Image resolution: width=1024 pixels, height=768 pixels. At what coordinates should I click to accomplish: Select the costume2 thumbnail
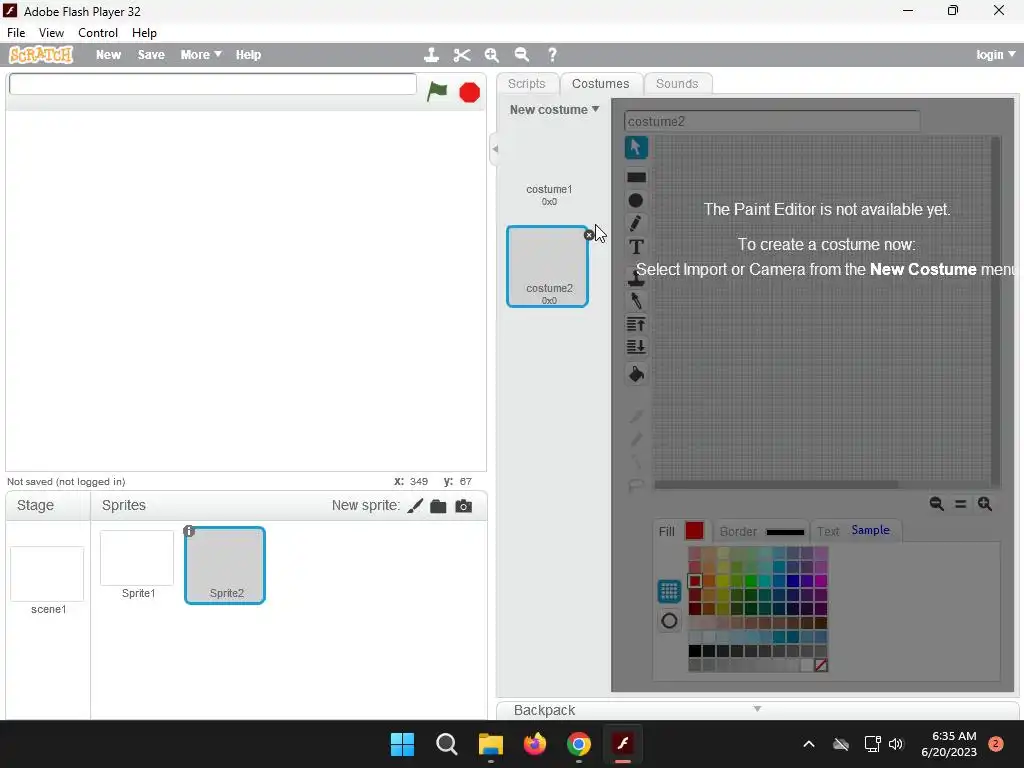click(547, 266)
